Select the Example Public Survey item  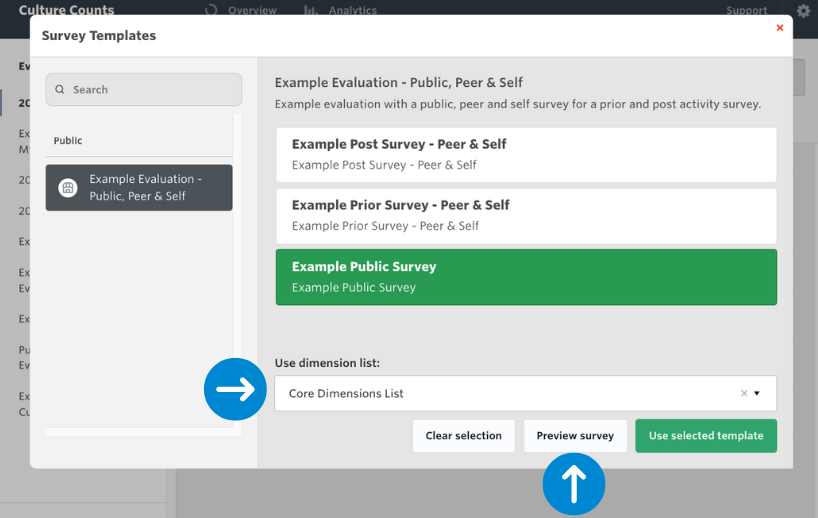525,277
